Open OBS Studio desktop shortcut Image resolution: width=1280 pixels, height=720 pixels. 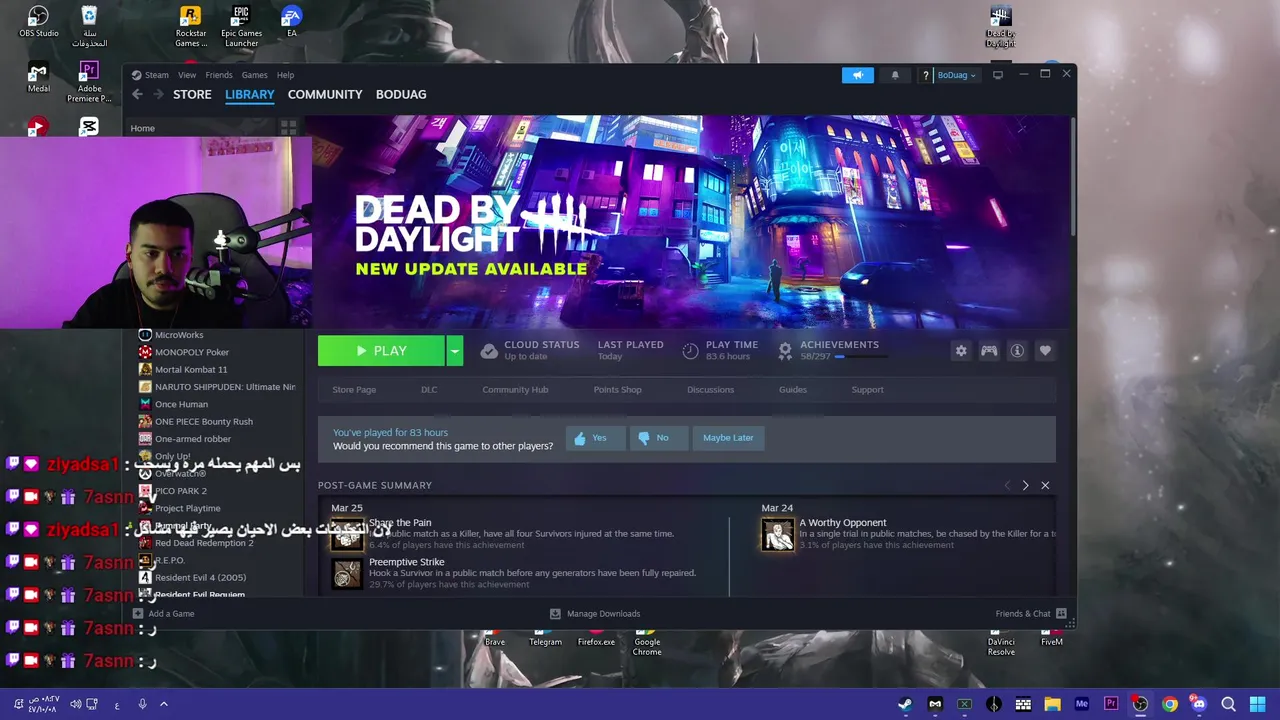click(x=38, y=22)
